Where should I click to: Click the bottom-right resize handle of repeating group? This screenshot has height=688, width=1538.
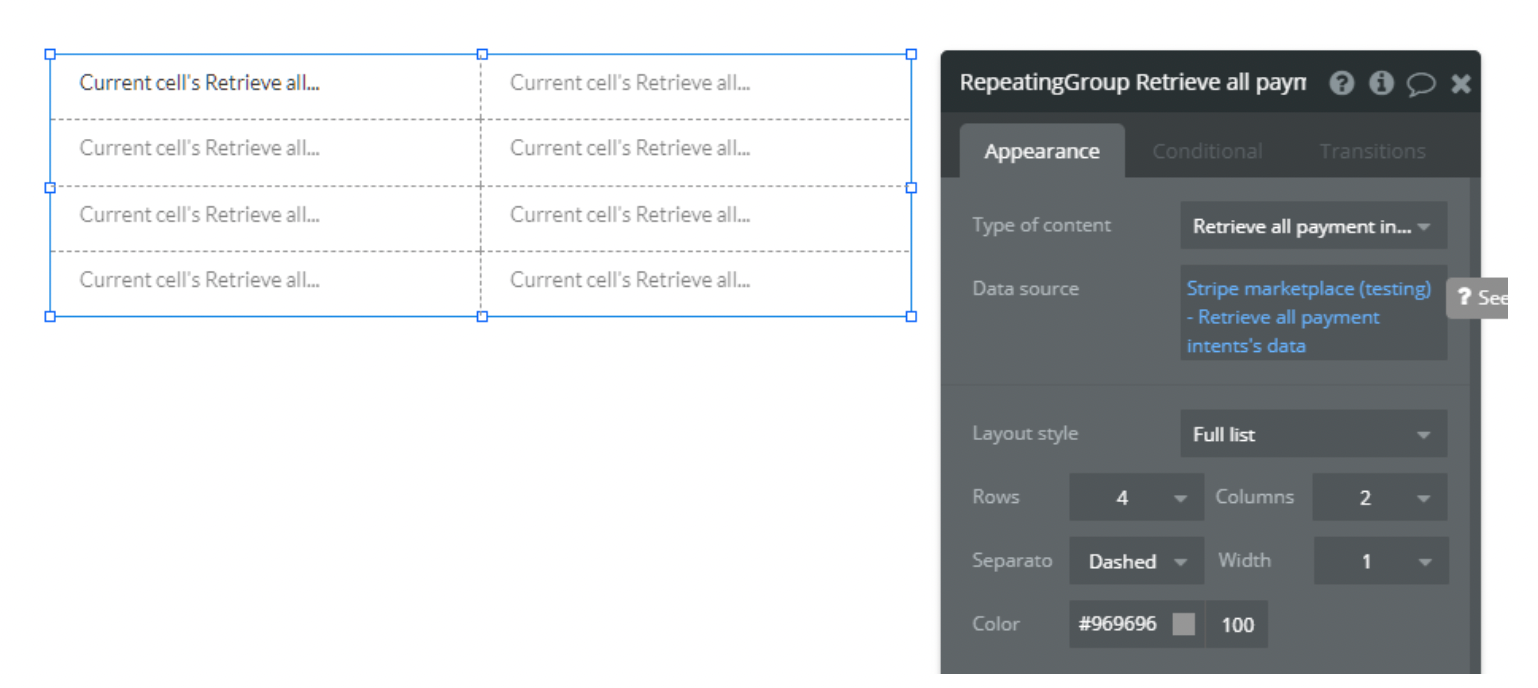911,316
